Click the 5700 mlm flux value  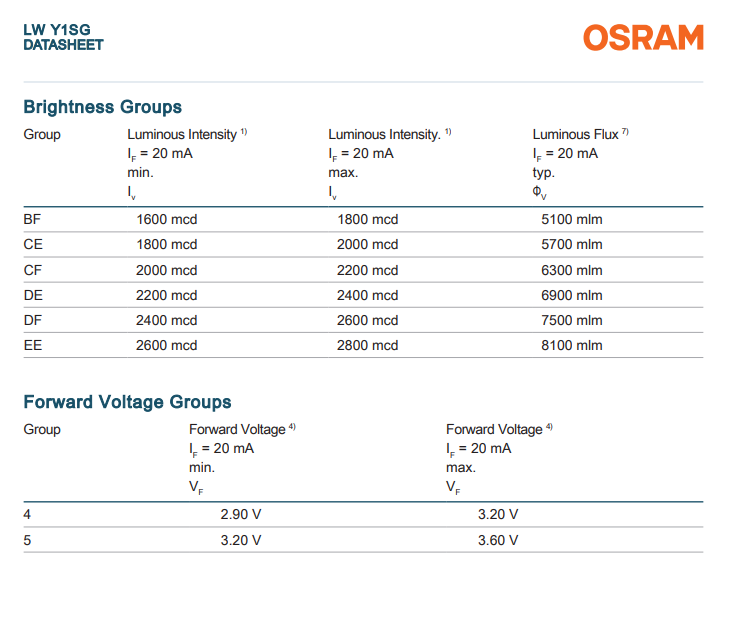[x=572, y=245]
